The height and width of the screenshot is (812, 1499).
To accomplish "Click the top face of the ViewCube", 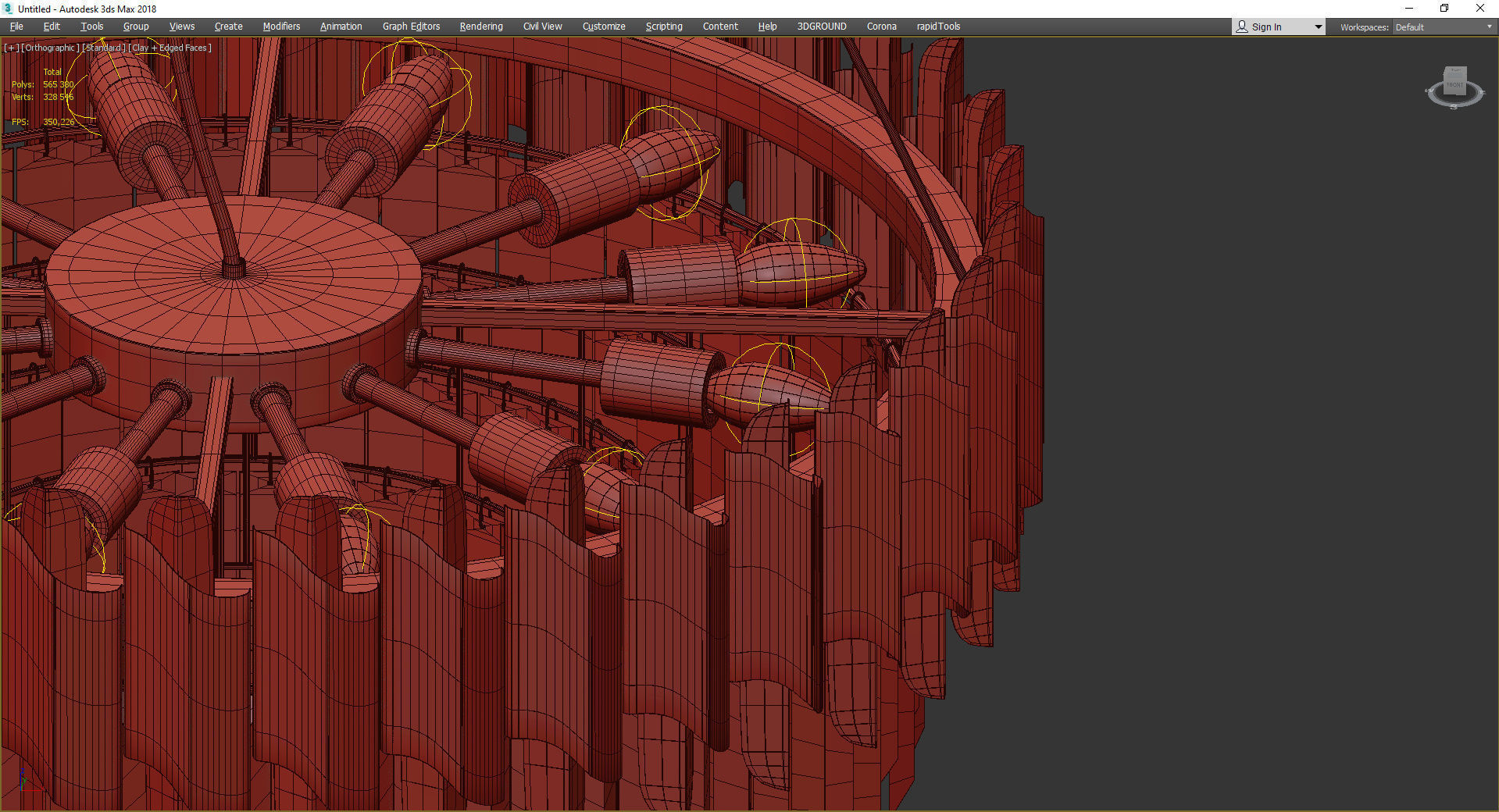I will (x=1454, y=72).
